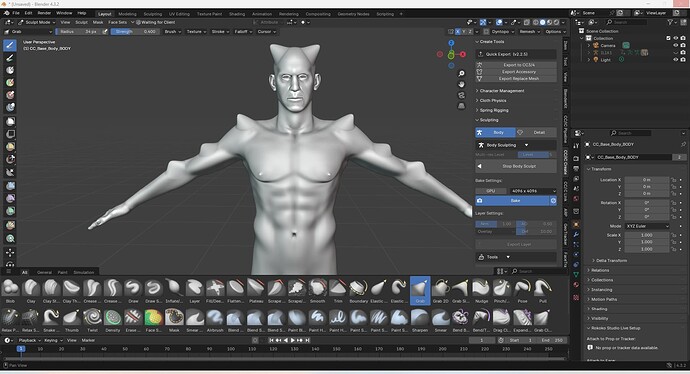The image size is (690, 374).
Task: Click Export to CC3/4 button
Action: click(516, 65)
